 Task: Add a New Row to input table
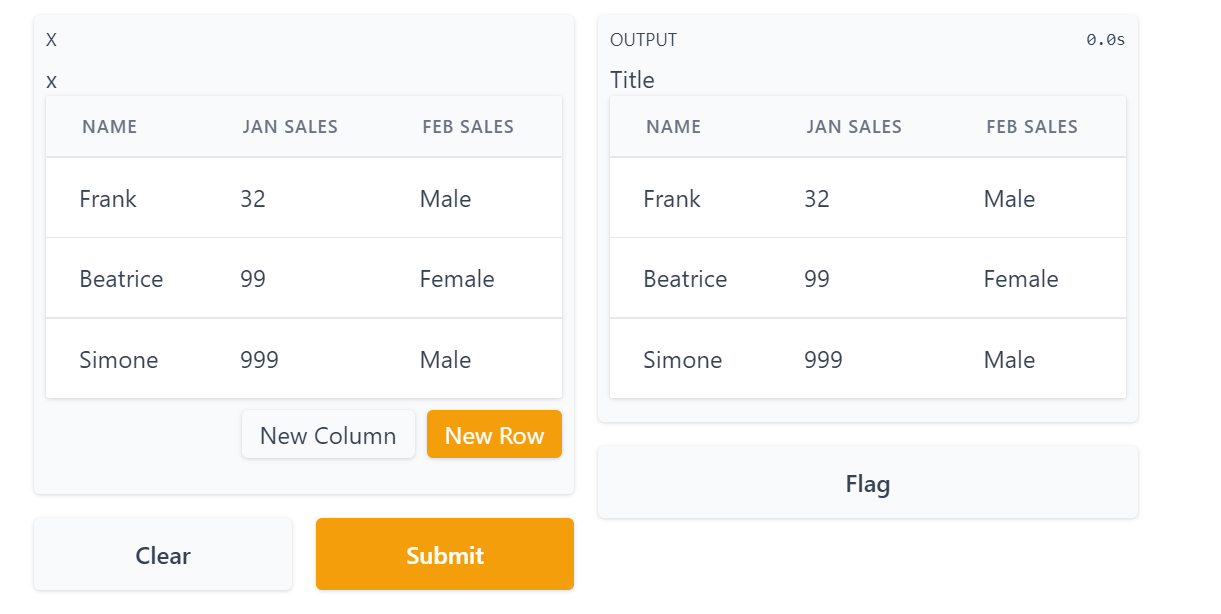tap(494, 435)
